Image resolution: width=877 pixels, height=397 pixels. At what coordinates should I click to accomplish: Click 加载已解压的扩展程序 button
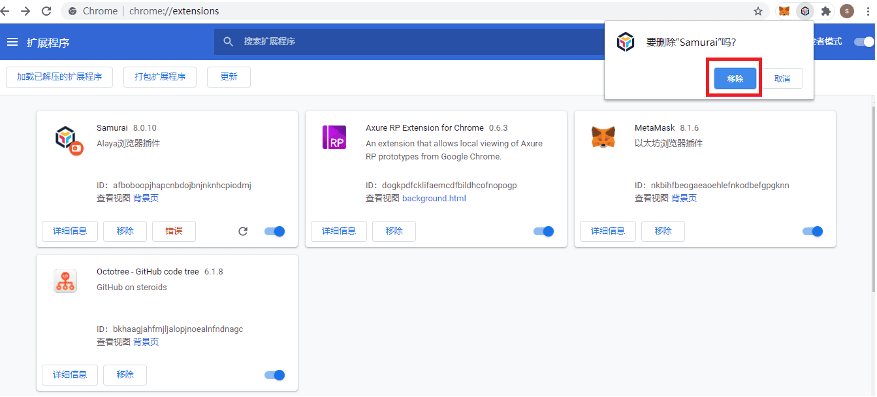(x=59, y=77)
